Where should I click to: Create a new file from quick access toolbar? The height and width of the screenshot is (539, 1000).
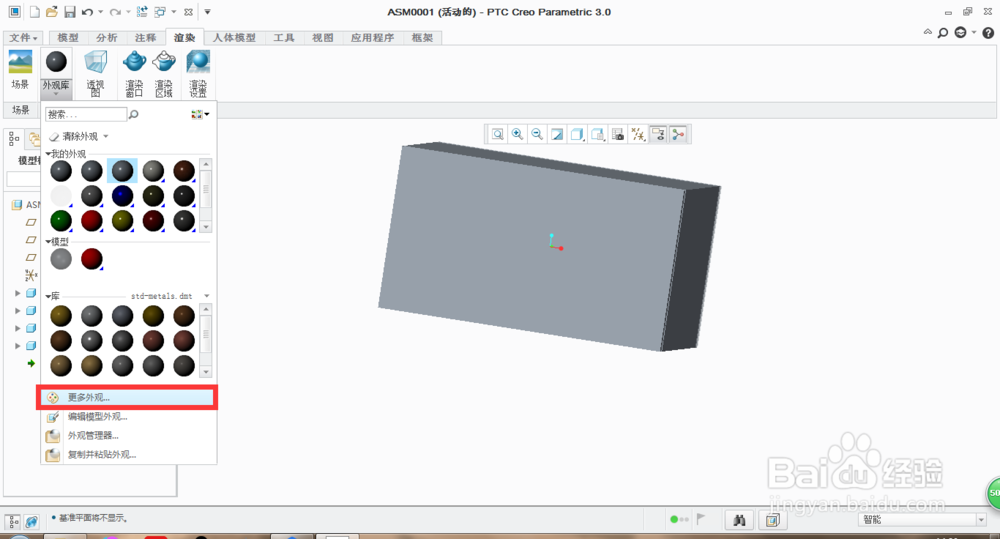point(35,11)
